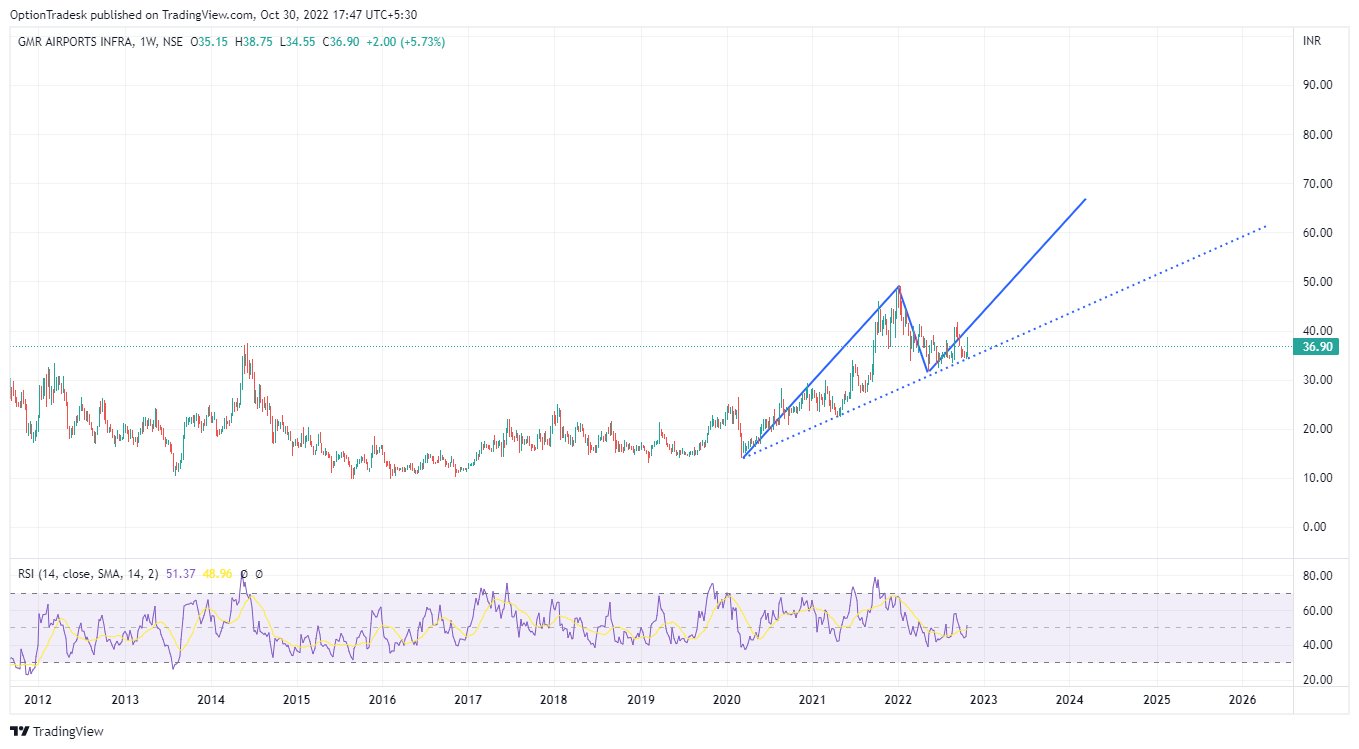Image resolution: width=1359 pixels, height=749 pixels.
Task: Click the highlighted 36.90 current price tag
Action: [1315, 347]
